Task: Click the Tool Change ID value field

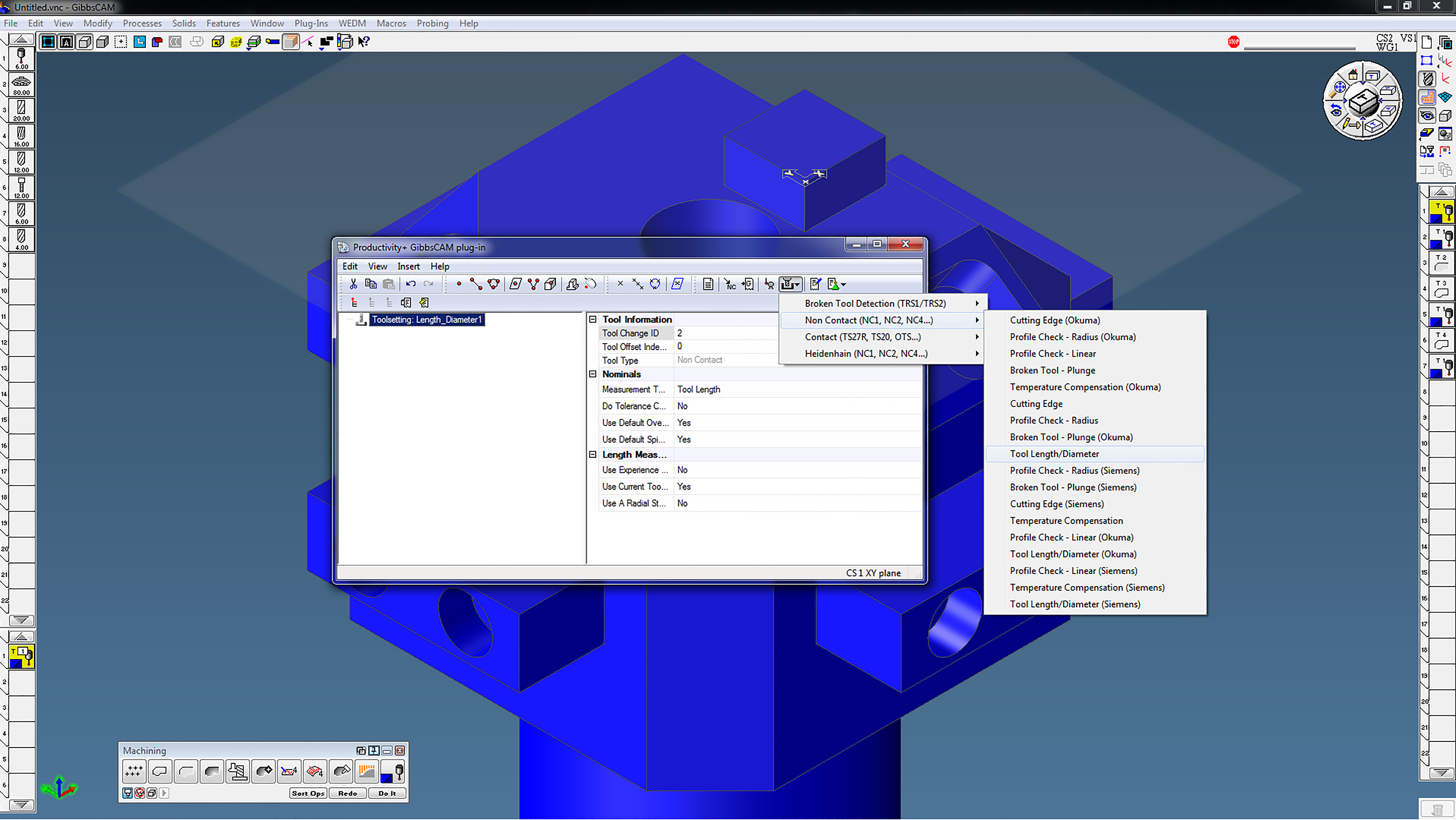Action: pos(726,333)
